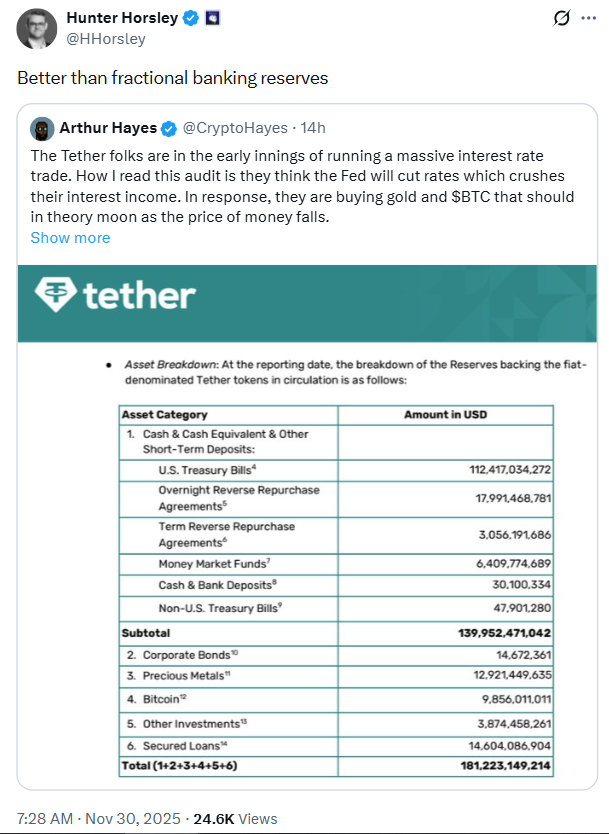Open the three-dot more options menu
The height and width of the screenshot is (834, 609).
592,19
